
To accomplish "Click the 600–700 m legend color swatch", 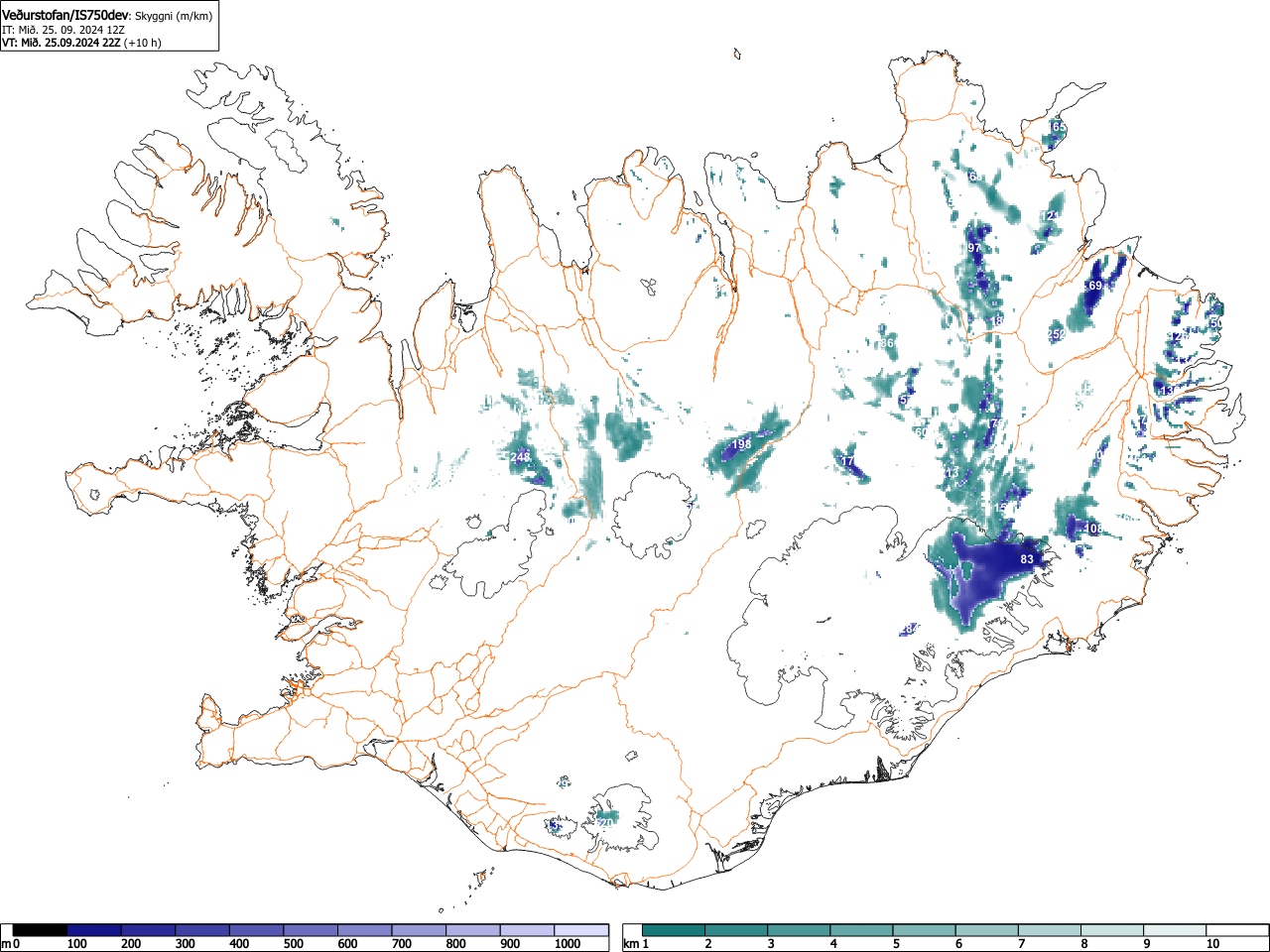I will click(365, 930).
